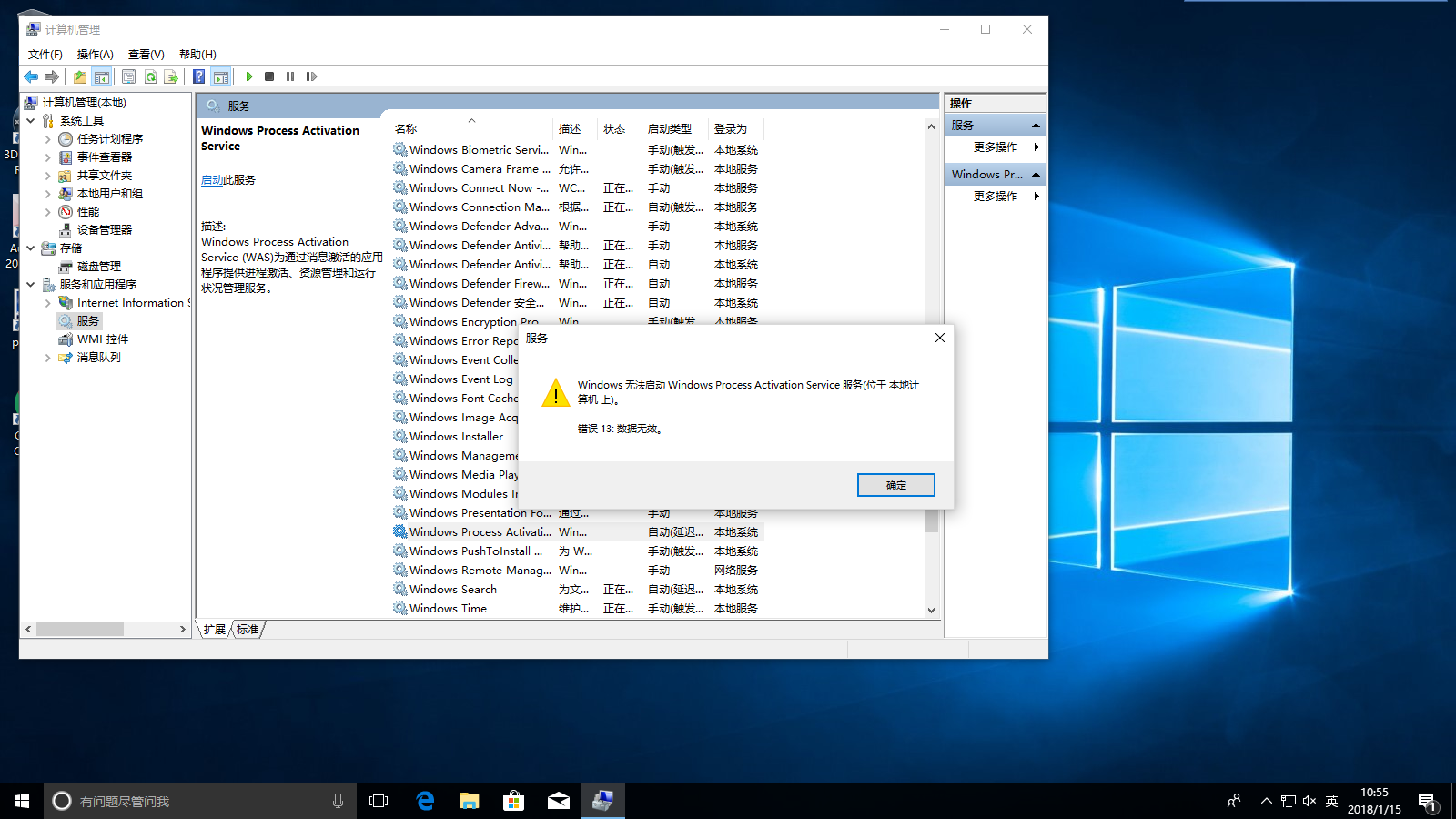Click the Stop Service square icon

click(269, 76)
